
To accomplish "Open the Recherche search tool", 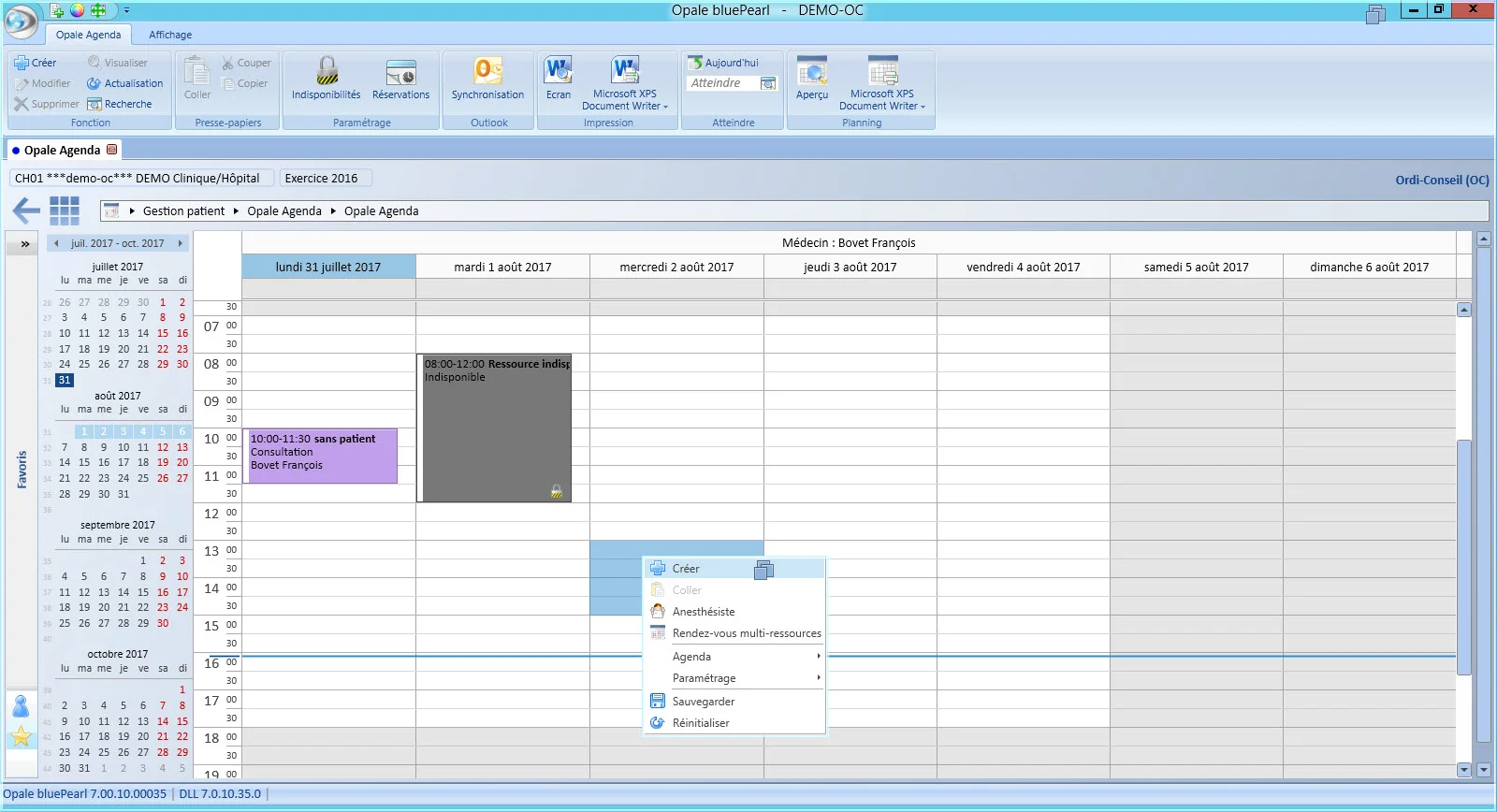I will (120, 104).
